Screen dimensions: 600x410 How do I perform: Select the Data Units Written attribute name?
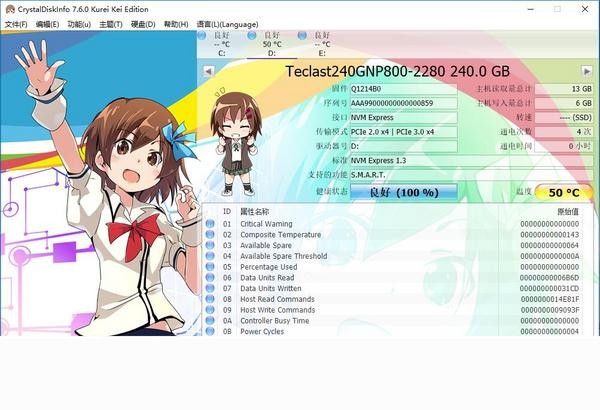[x=271, y=288]
